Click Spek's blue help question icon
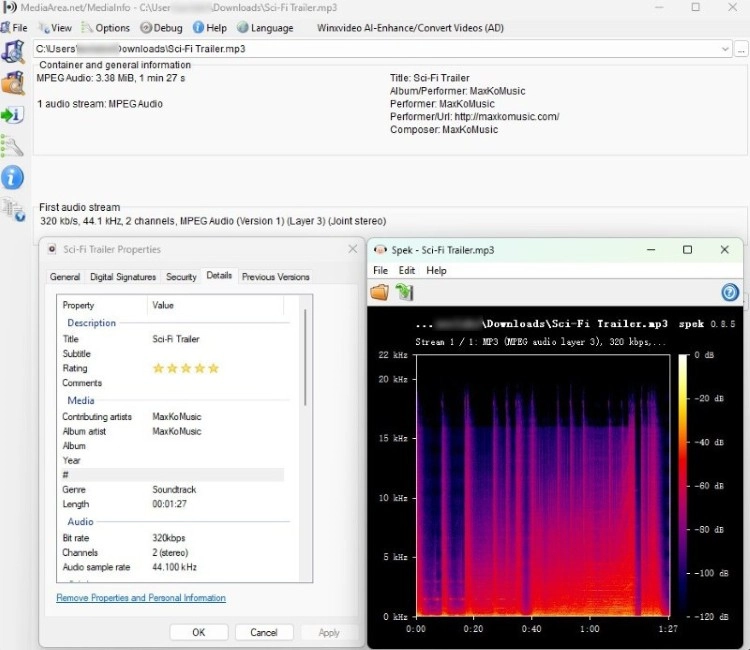This screenshot has height=650, width=750. pos(730,292)
